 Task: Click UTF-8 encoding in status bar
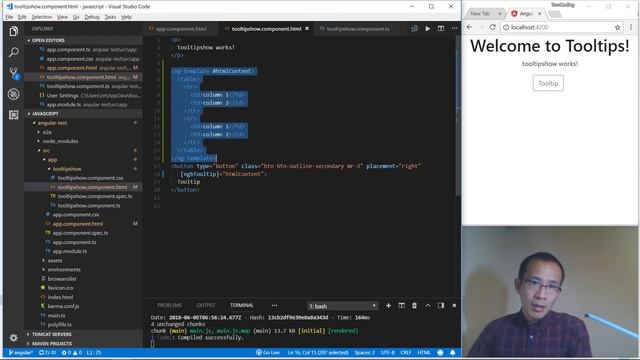(x=387, y=353)
